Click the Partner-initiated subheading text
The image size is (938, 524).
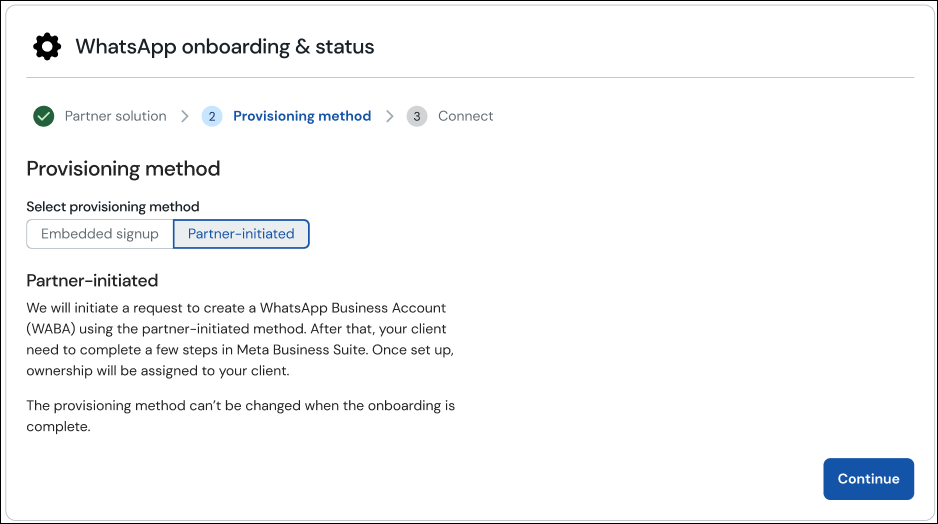coord(92,280)
